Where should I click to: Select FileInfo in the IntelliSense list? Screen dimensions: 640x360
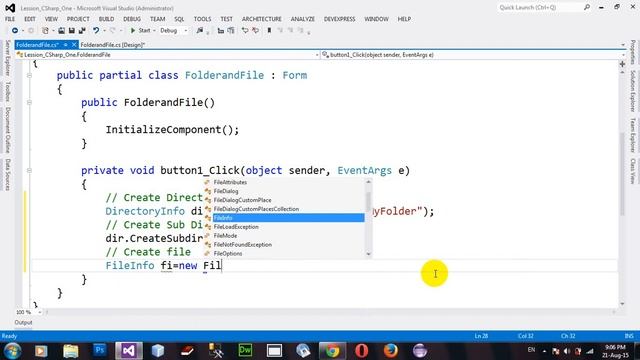coord(284,218)
